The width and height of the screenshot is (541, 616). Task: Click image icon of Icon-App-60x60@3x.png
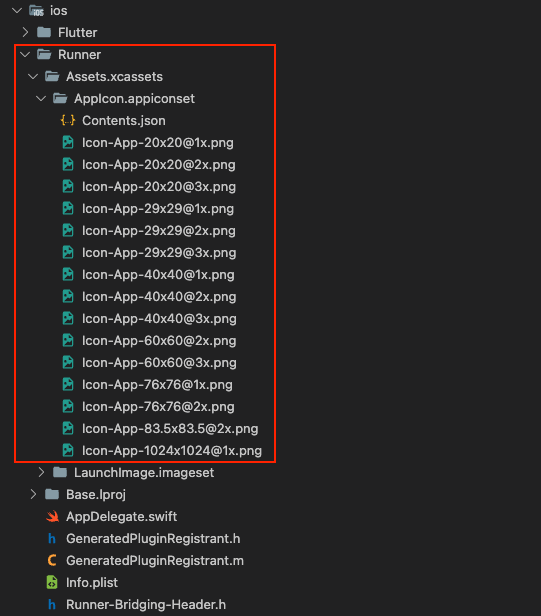coord(68,362)
